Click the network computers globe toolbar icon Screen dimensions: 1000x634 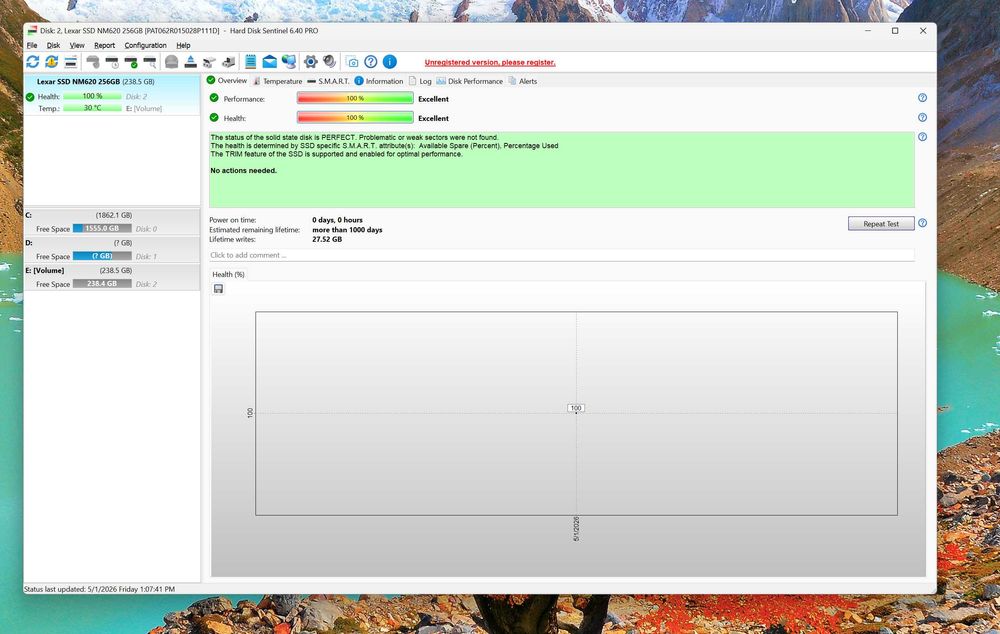[289, 62]
